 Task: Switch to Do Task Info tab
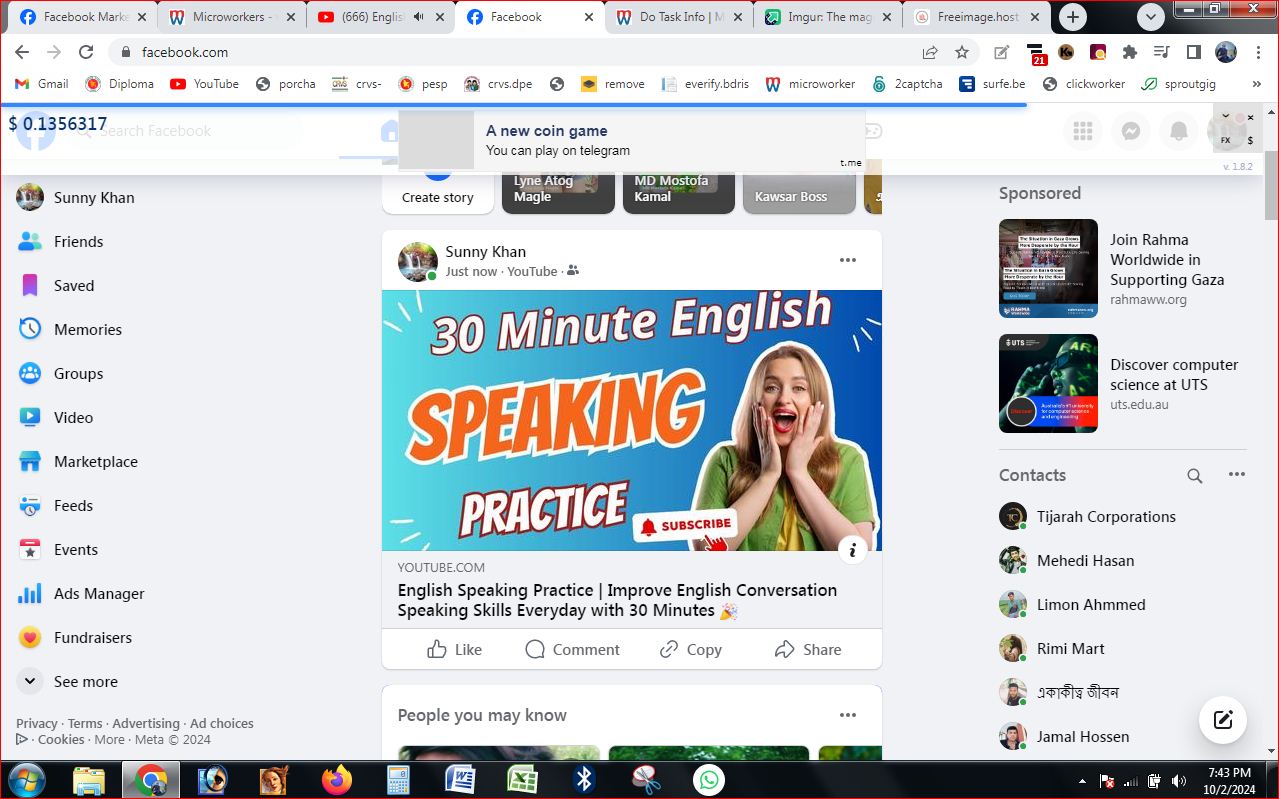pyautogui.click(x=679, y=17)
